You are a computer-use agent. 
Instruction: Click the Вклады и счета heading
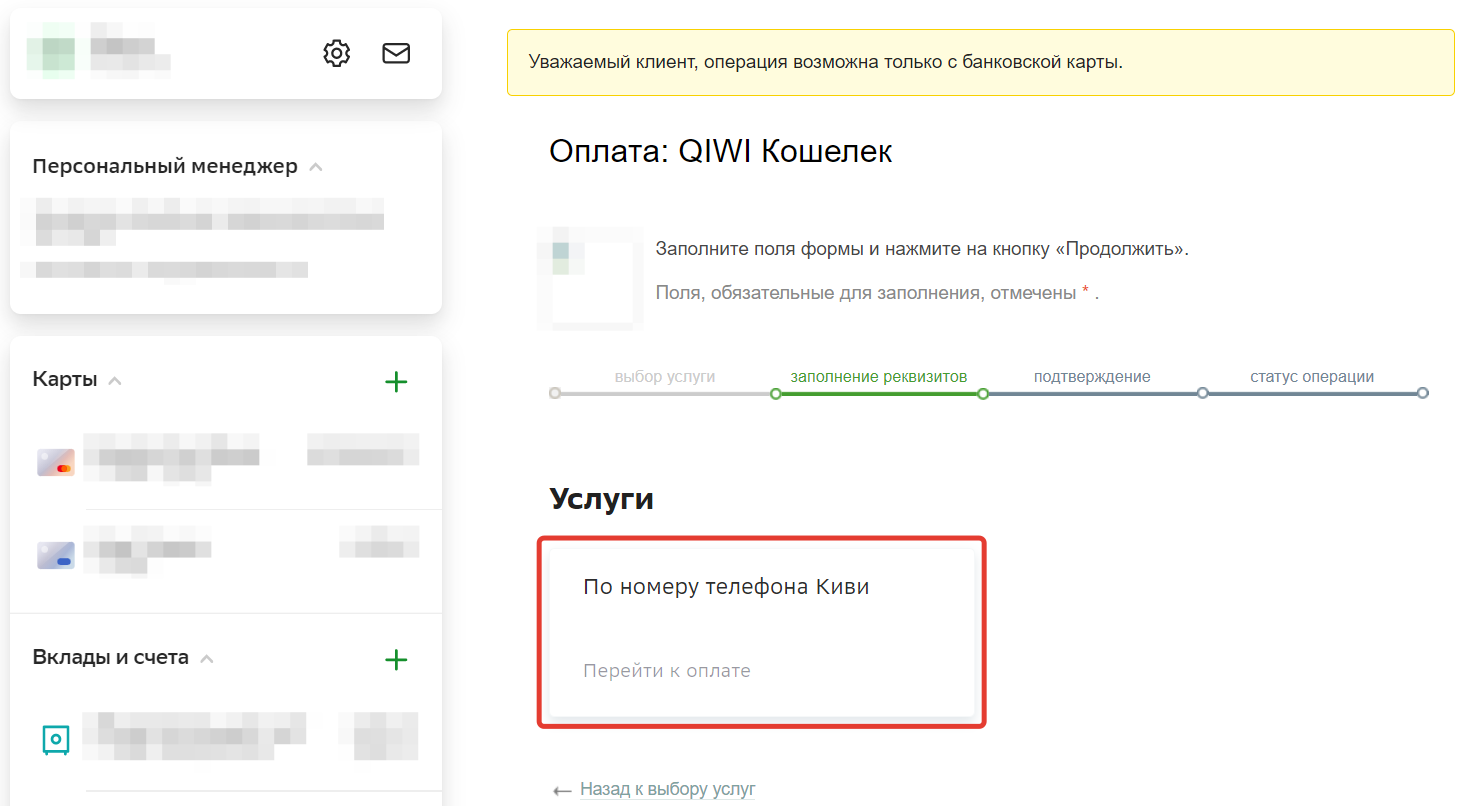(x=110, y=658)
